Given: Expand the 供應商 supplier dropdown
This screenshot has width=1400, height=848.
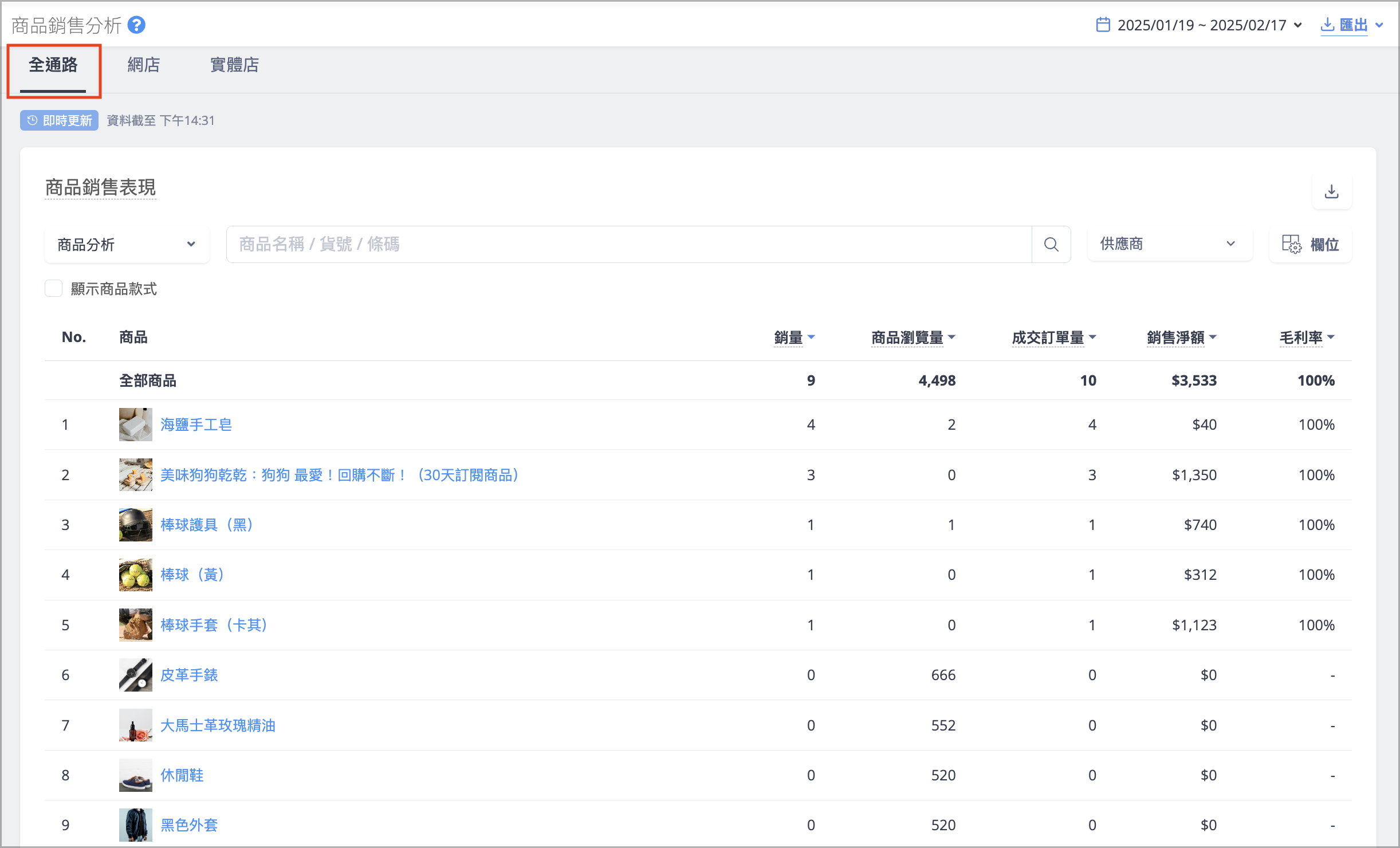Looking at the screenshot, I should click(1169, 244).
